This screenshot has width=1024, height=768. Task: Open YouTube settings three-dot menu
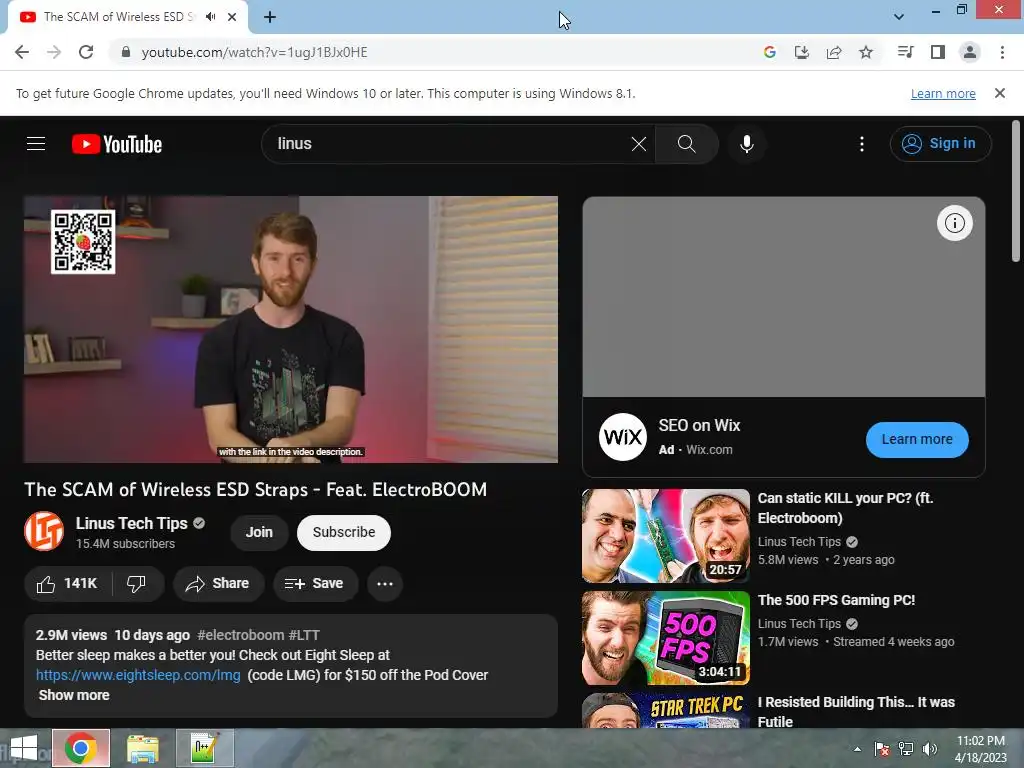[x=862, y=144]
